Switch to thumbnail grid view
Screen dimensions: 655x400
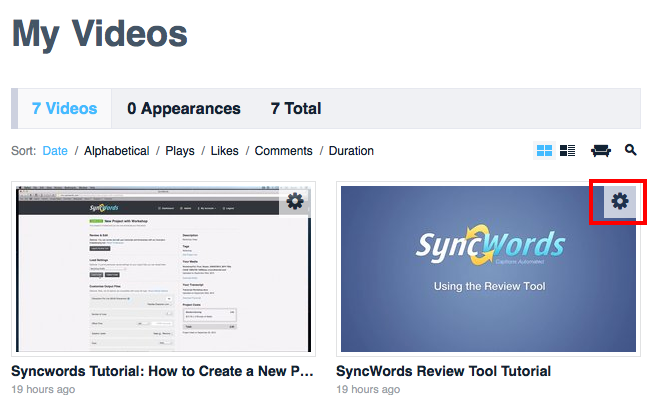(x=544, y=150)
